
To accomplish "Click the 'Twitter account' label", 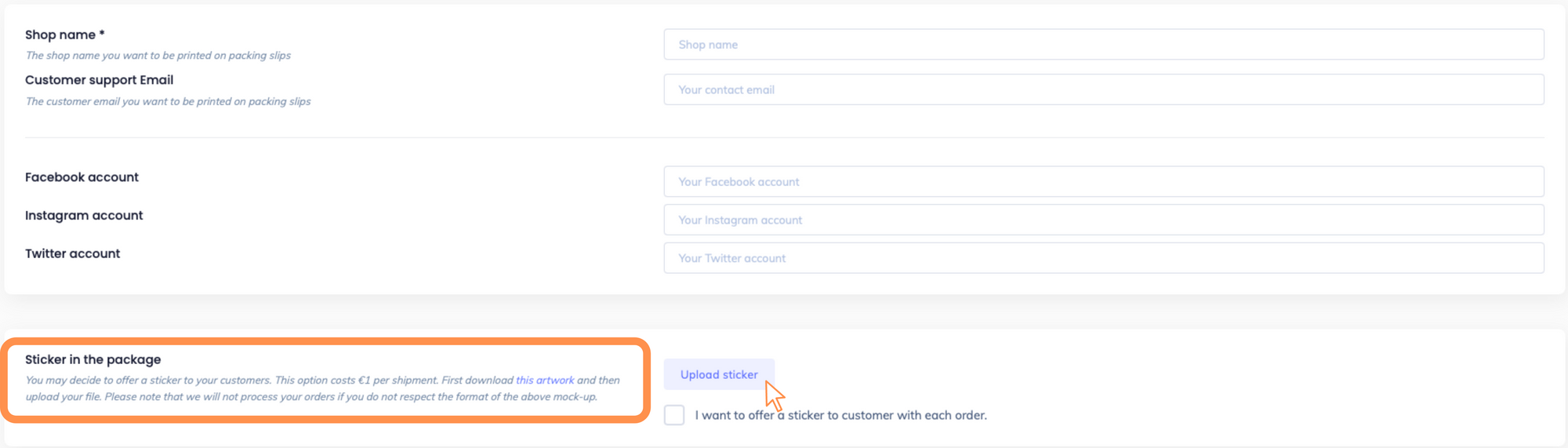I will [72, 253].
